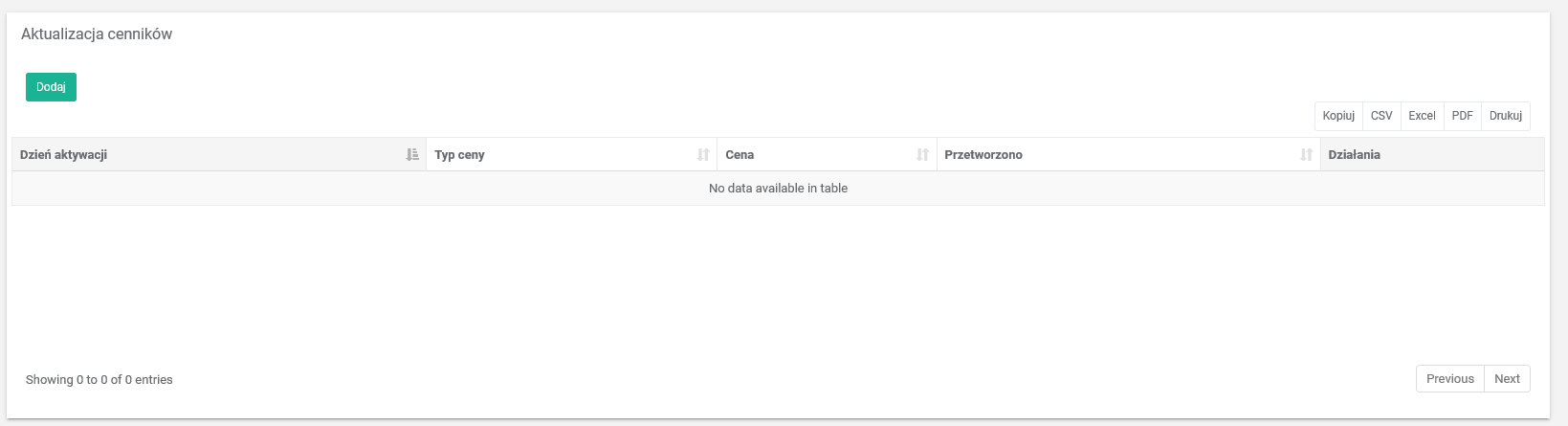Click sort arrows icon in Cena column
The height and width of the screenshot is (426, 1568).
(x=922, y=154)
